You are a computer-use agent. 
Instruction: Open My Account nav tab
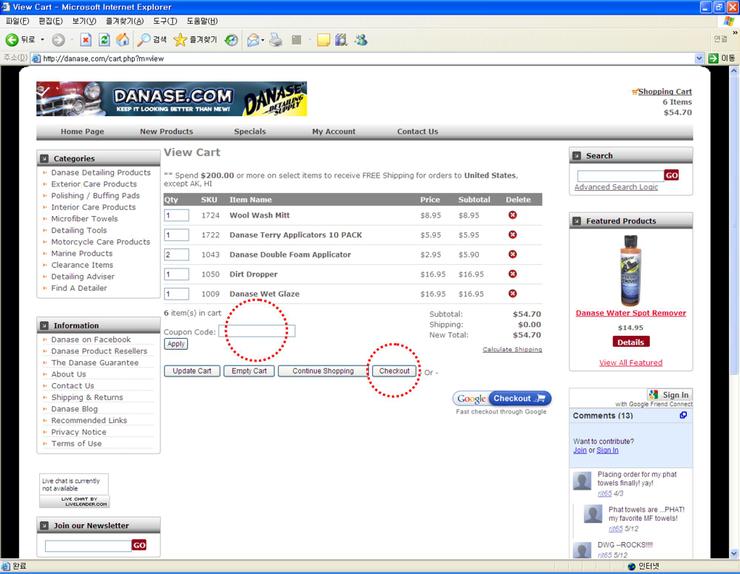334,132
